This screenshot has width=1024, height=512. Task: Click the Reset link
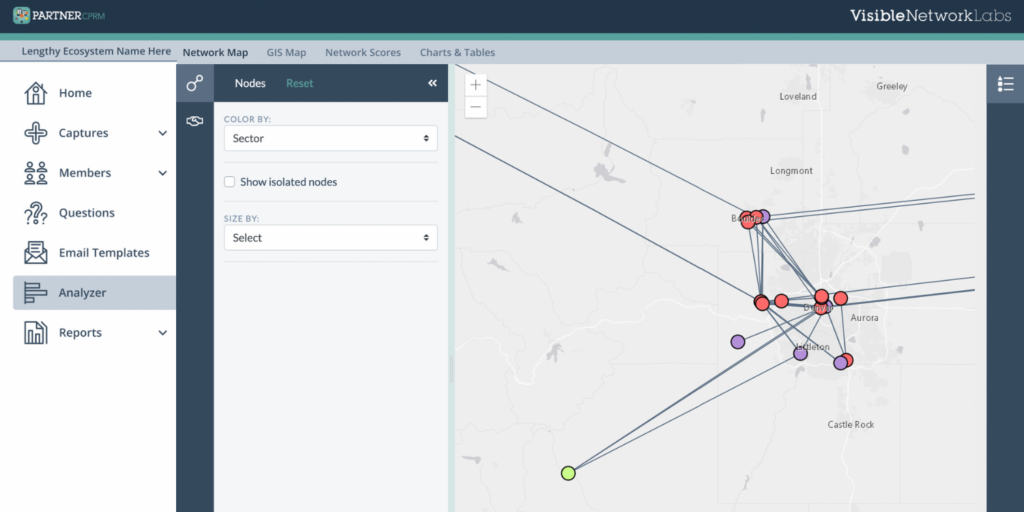tap(300, 84)
